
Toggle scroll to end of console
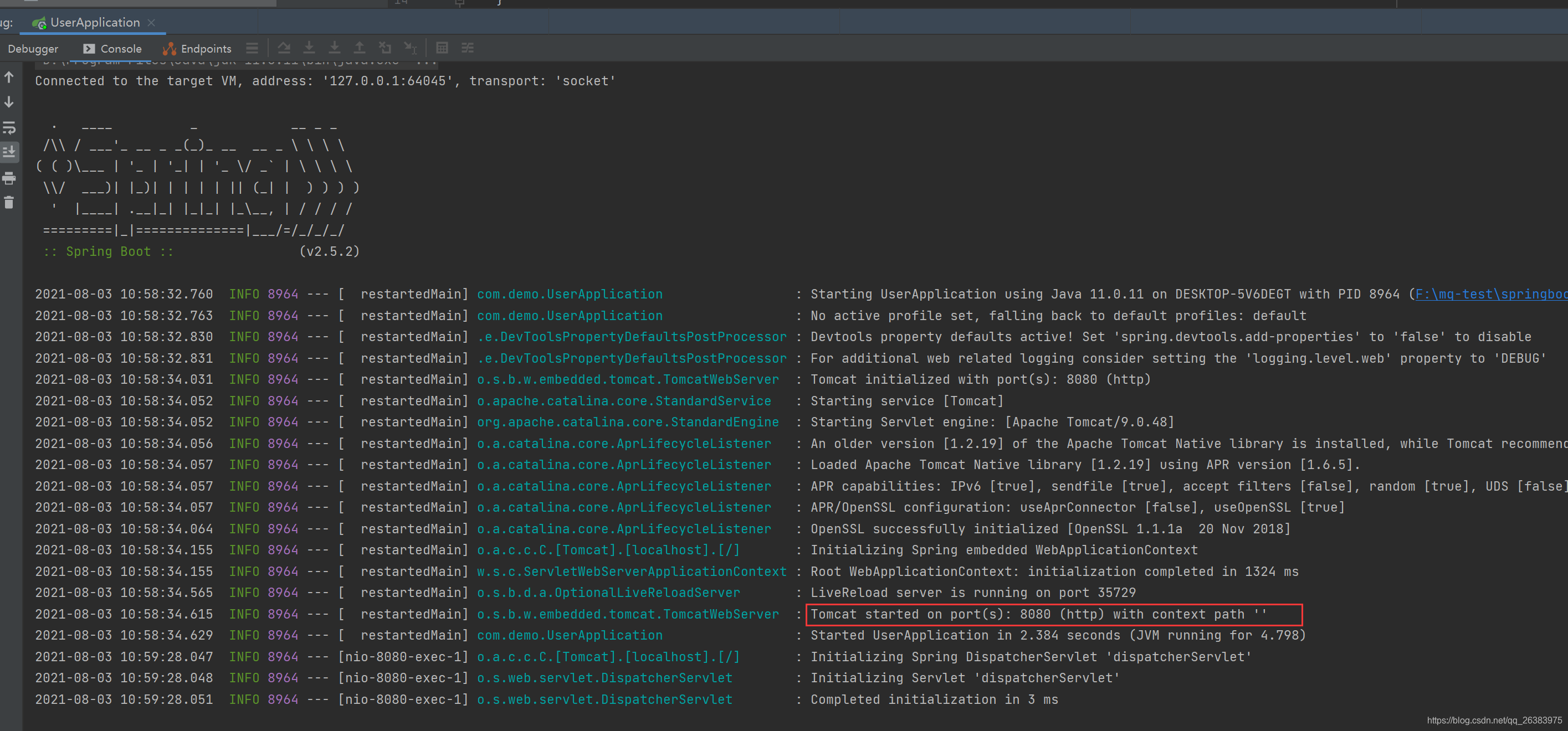click(x=9, y=152)
